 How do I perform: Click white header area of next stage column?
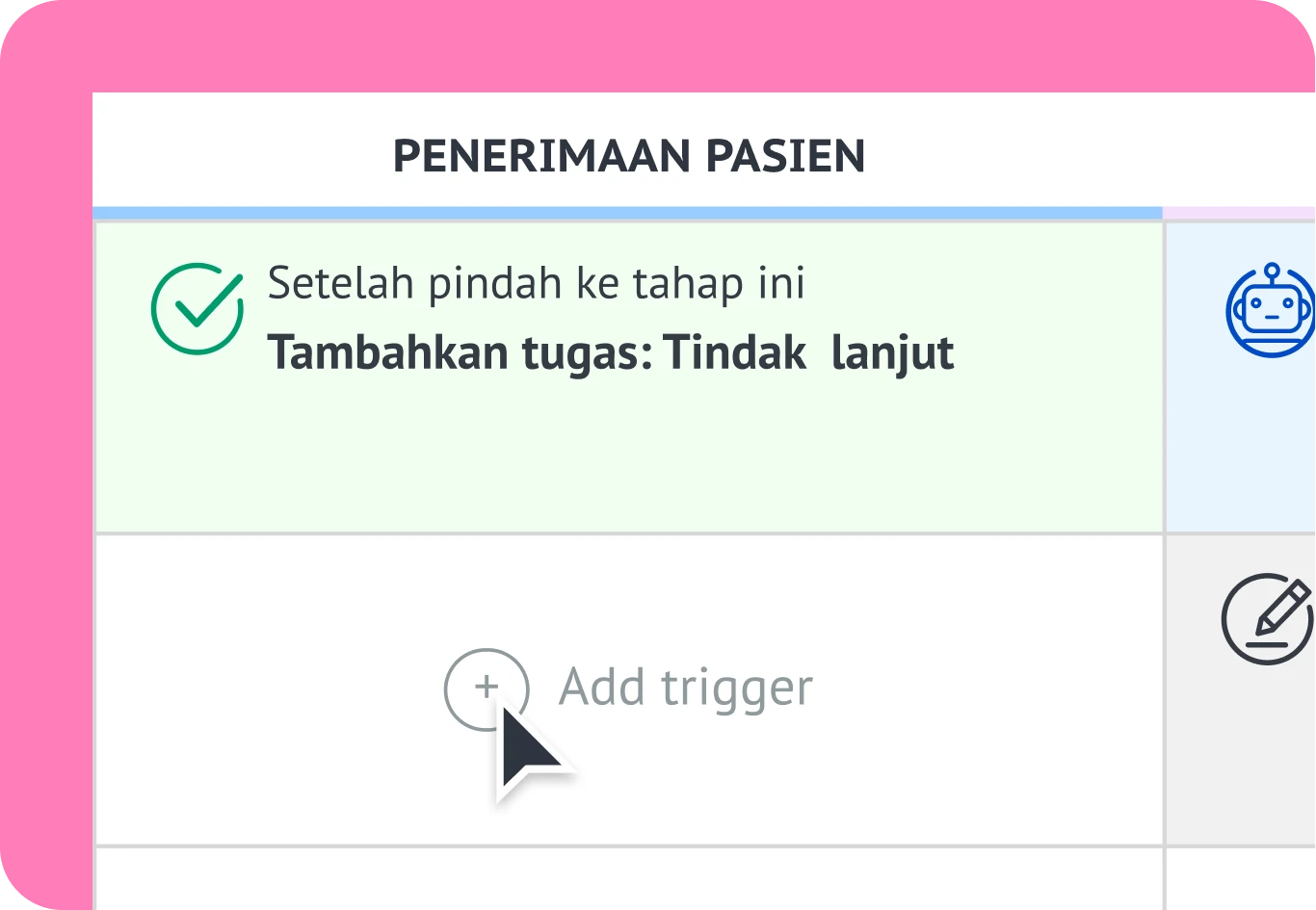click(x=1241, y=154)
